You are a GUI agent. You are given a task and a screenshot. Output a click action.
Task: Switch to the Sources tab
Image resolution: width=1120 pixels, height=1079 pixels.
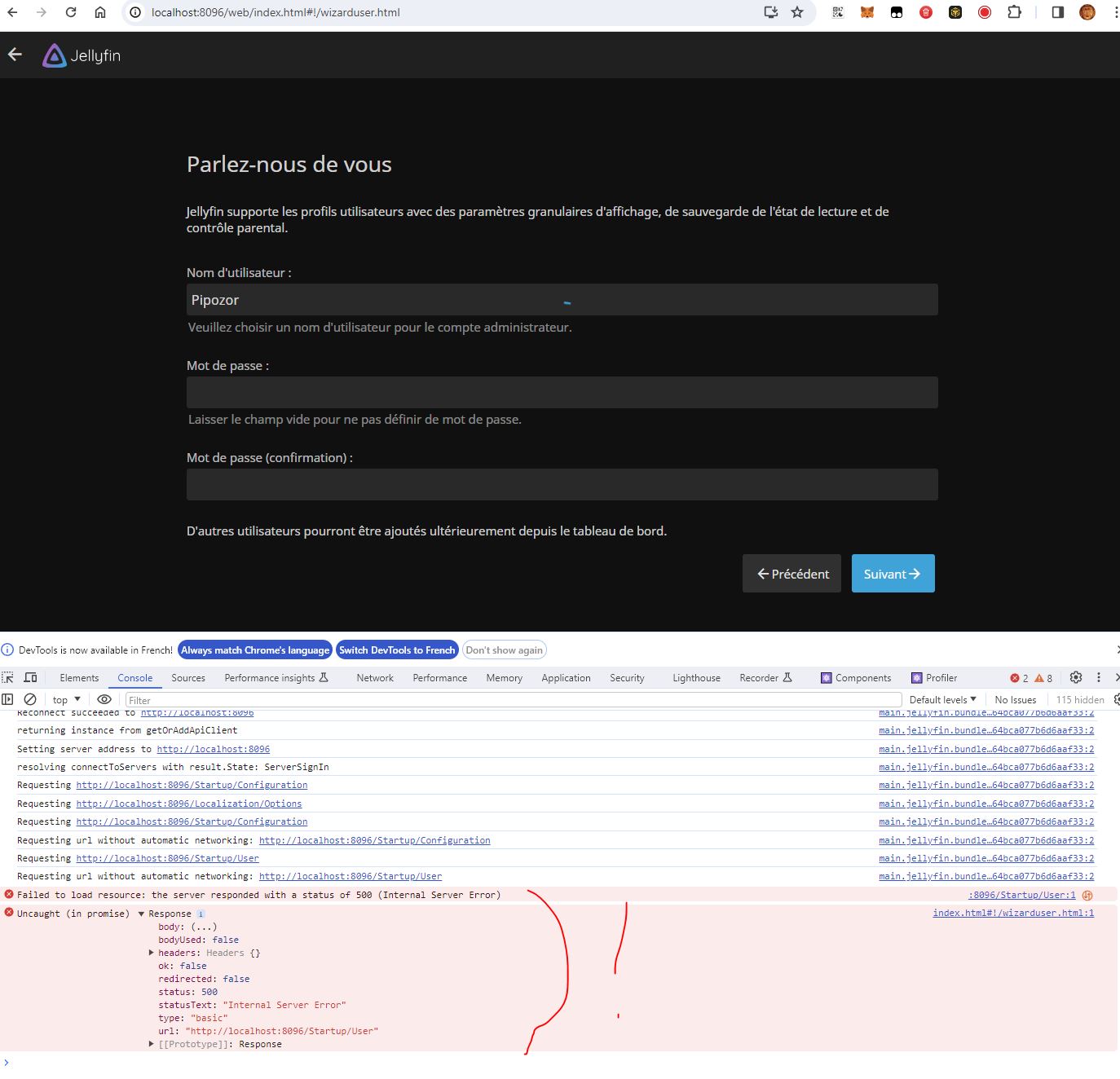click(188, 678)
